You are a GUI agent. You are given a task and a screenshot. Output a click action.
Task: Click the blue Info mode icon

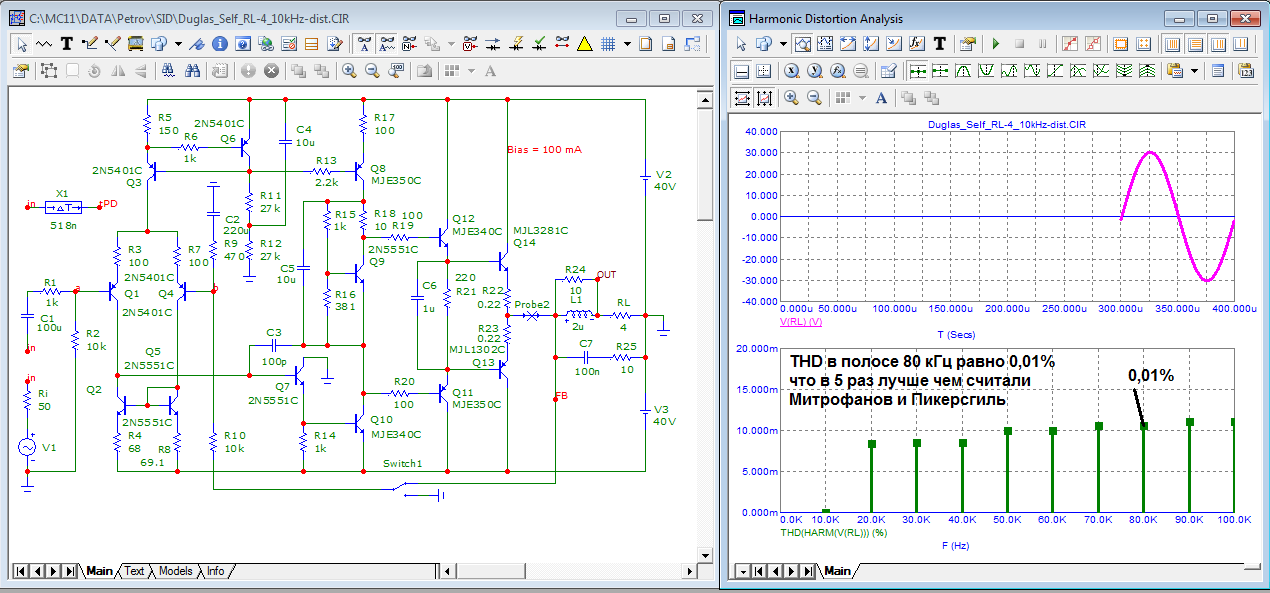pyautogui.click(x=219, y=44)
